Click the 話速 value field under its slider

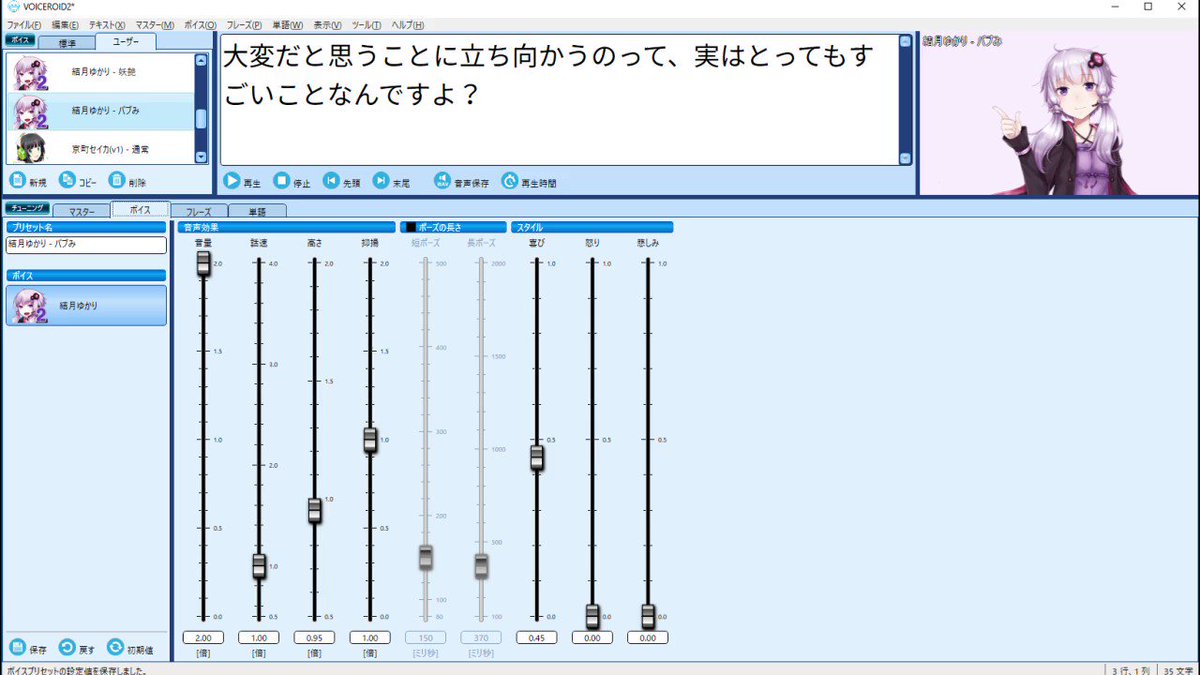click(259, 637)
